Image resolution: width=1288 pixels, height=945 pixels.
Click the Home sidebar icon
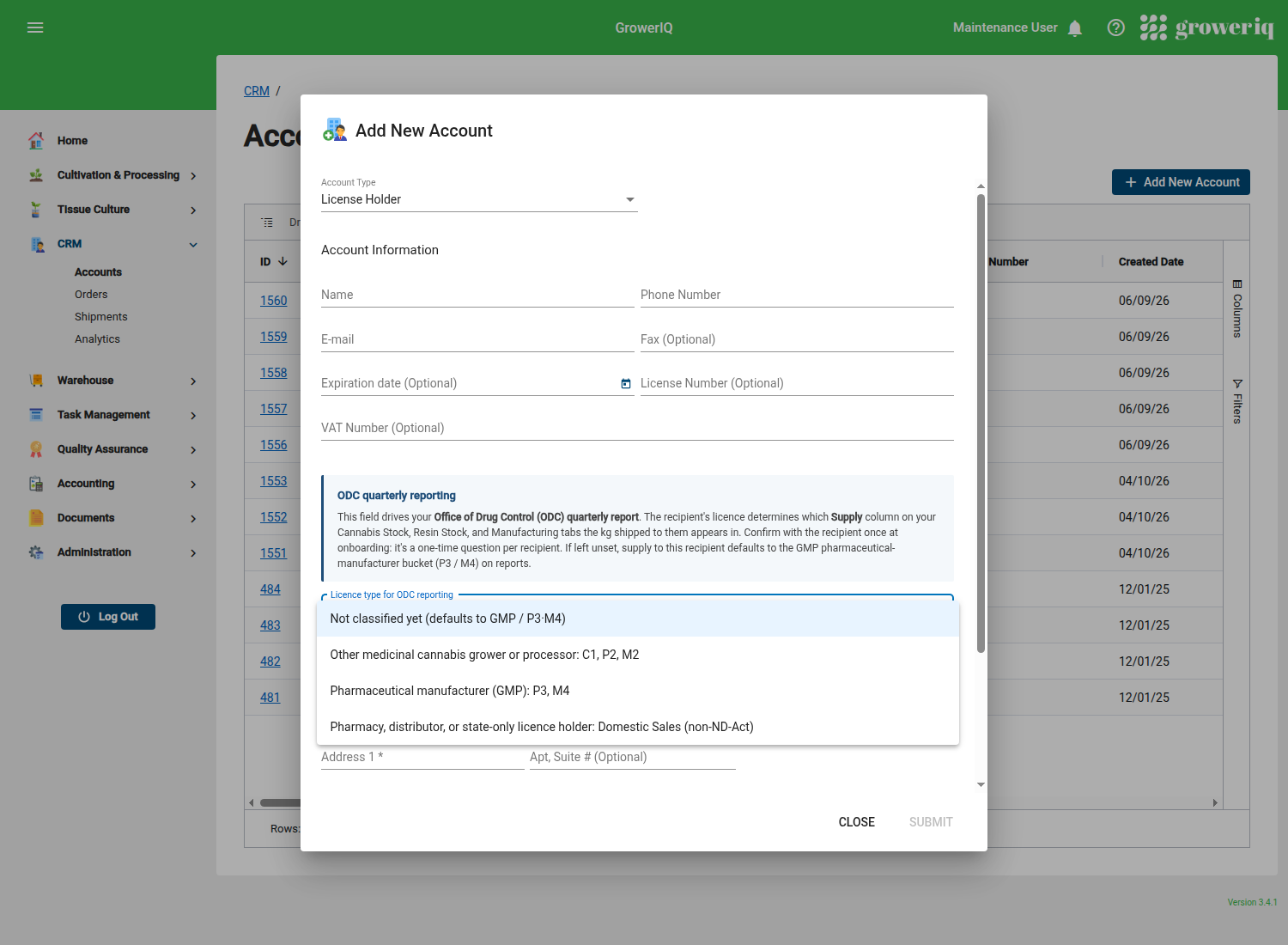36,141
